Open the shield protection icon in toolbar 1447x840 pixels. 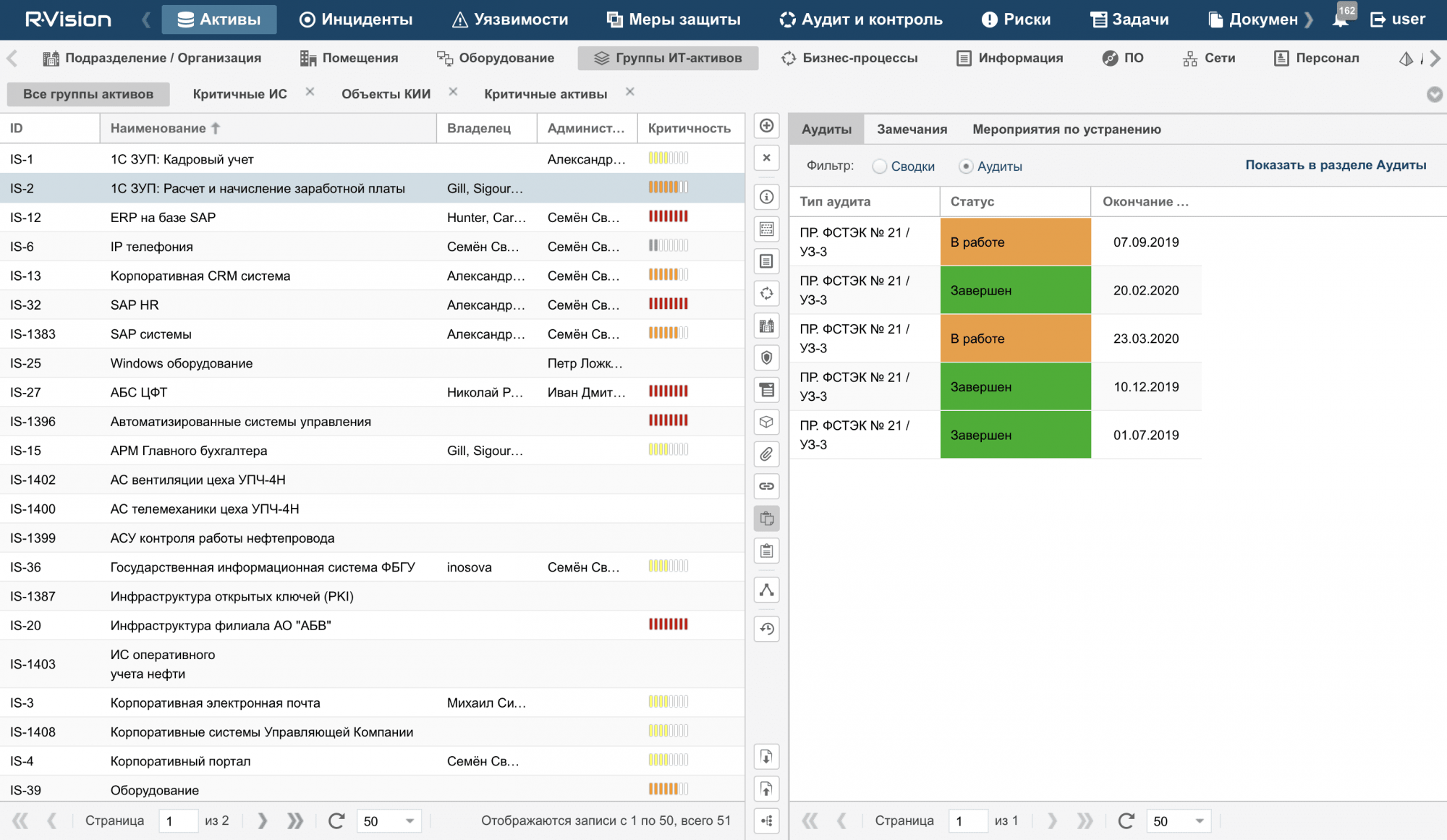click(766, 357)
